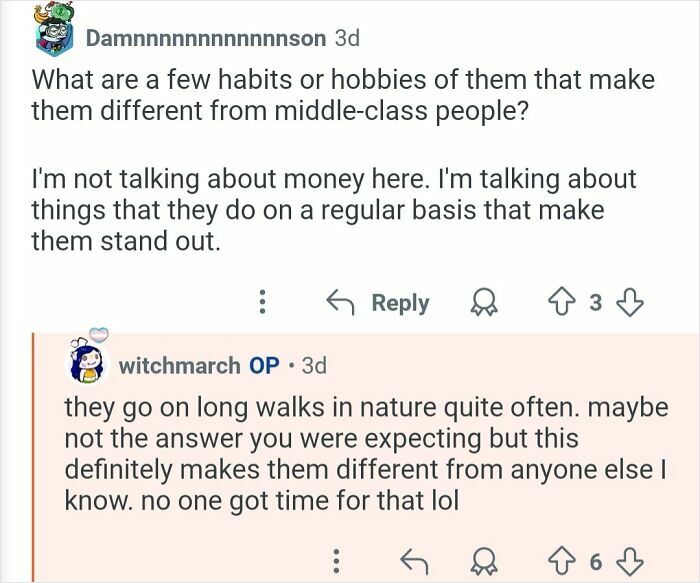This screenshot has width=700, height=583.
Task: Reply to witchmarch's comment via arrow icon
Action: point(414,561)
